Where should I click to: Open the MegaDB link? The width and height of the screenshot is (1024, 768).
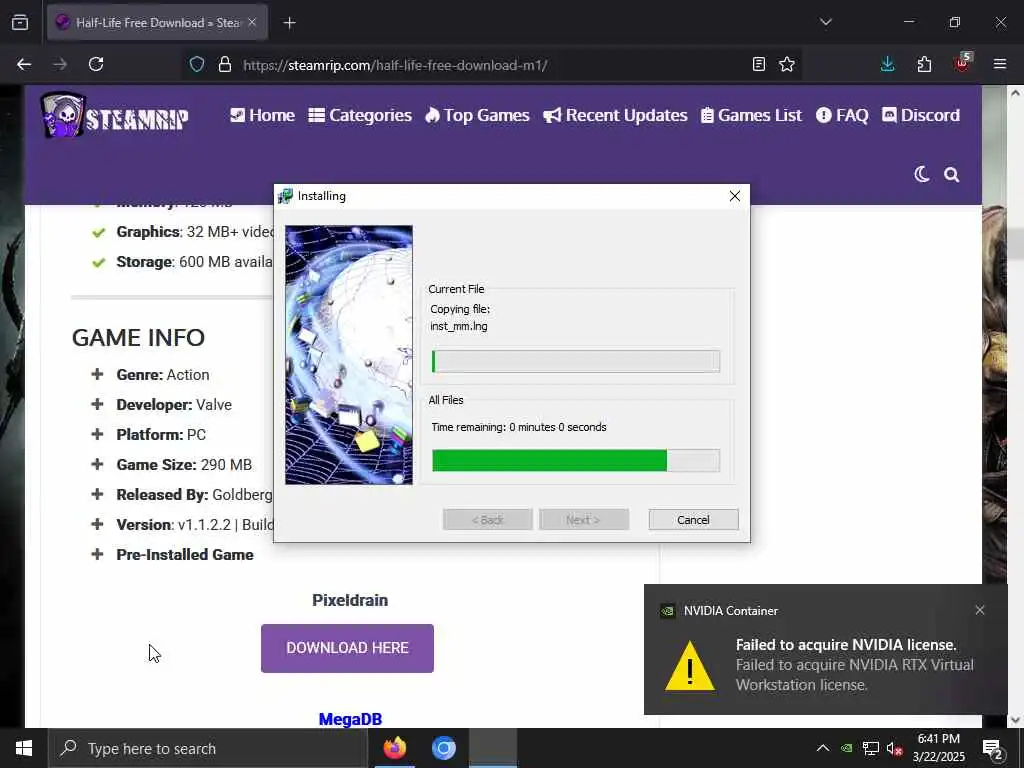click(350, 719)
